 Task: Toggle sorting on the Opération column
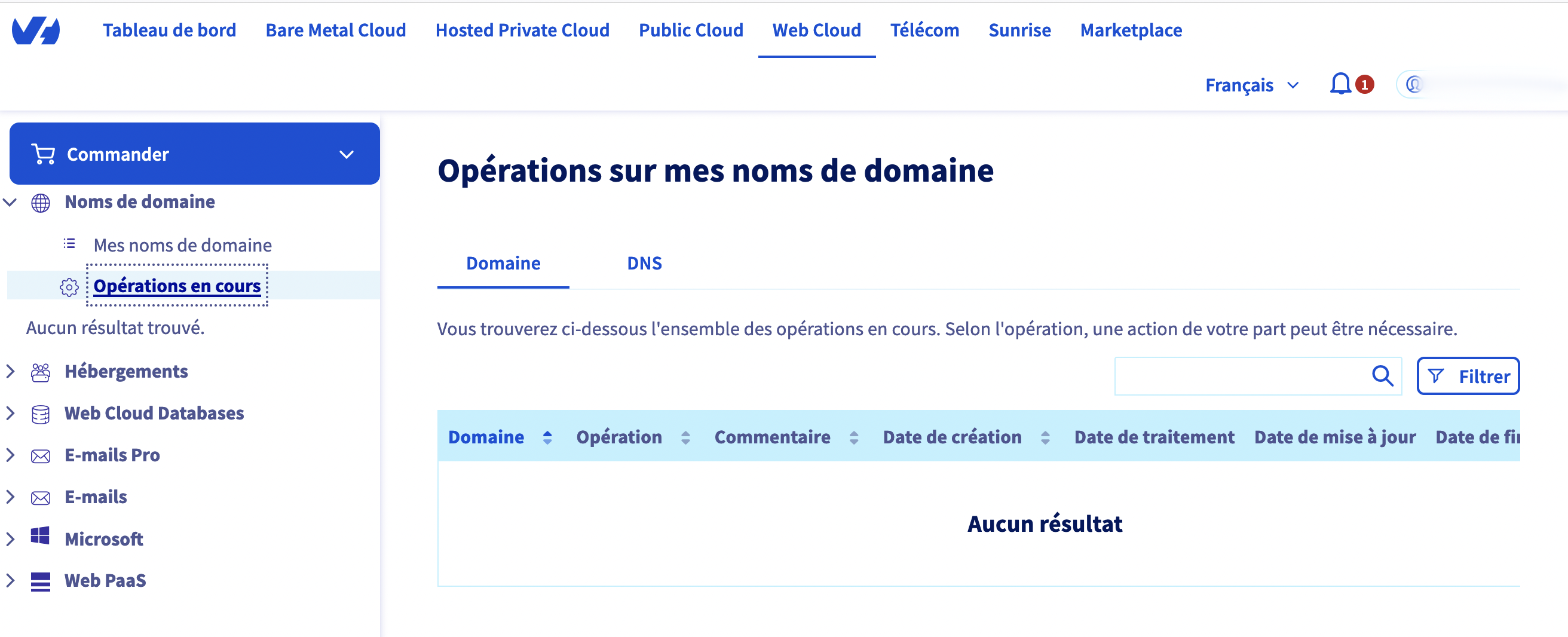(x=685, y=437)
